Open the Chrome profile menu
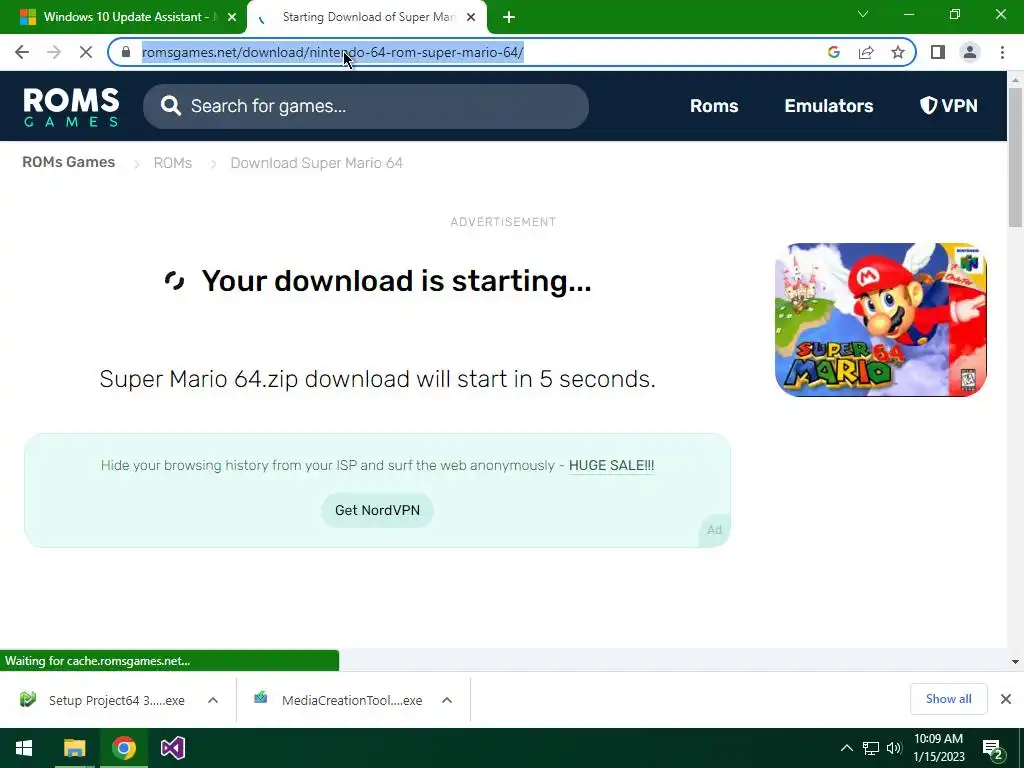Image resolution: width=1024 pixels, height=768 pixels. 970,52
